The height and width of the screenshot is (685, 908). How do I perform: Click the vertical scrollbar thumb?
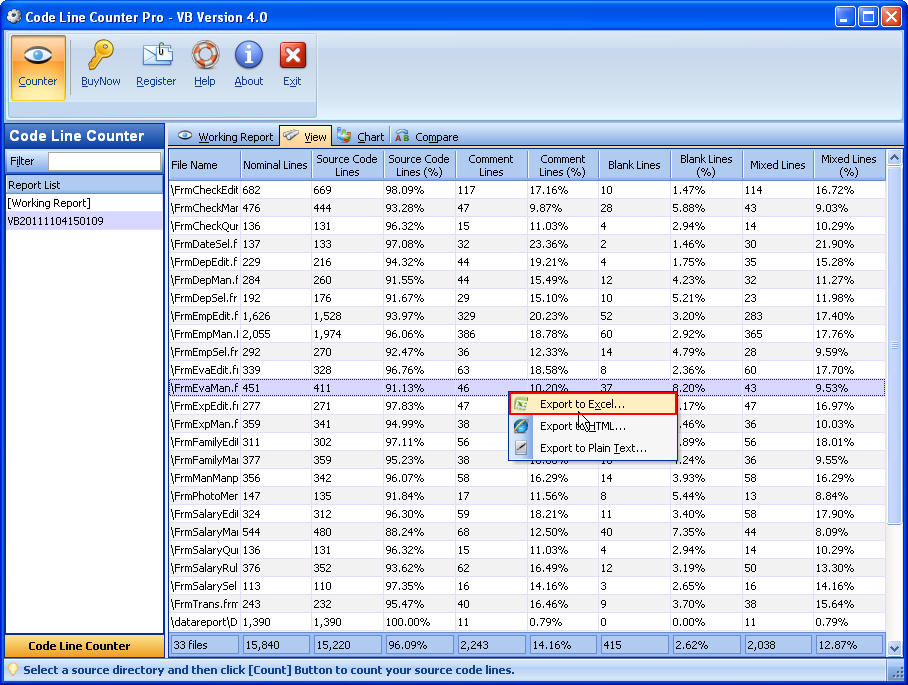894,345
